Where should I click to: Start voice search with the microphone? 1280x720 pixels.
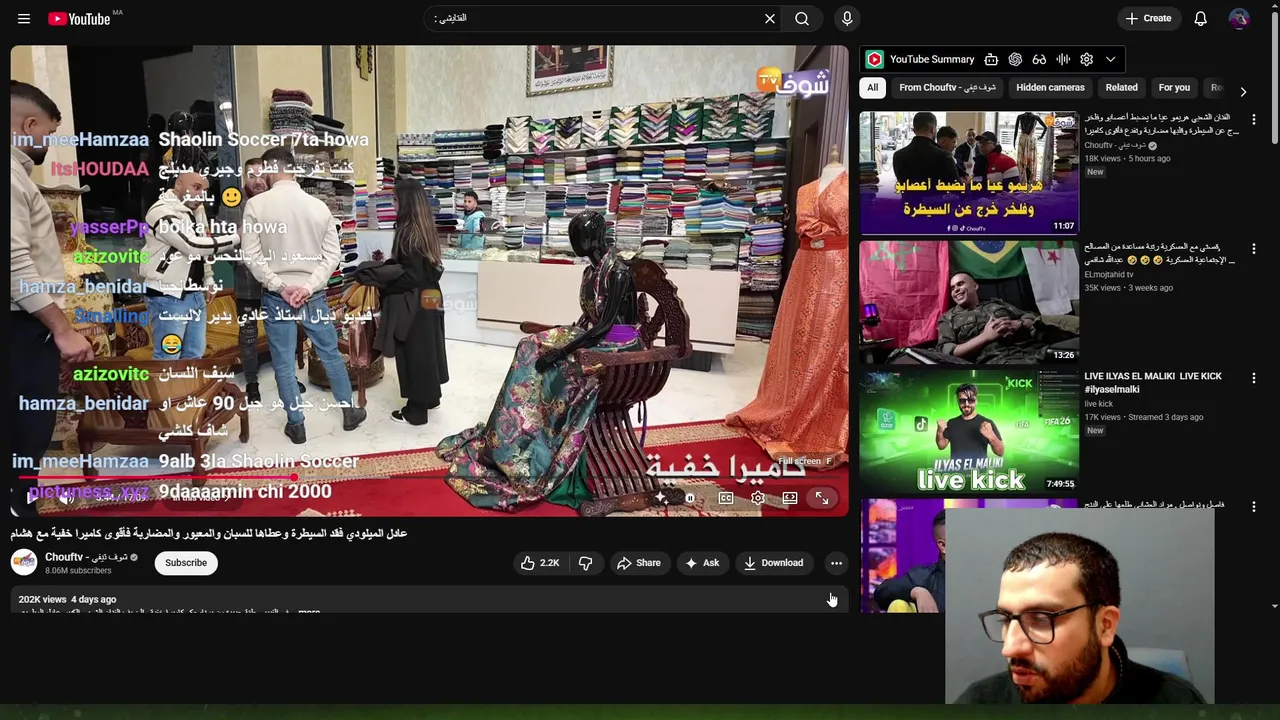tap(847, 18)
